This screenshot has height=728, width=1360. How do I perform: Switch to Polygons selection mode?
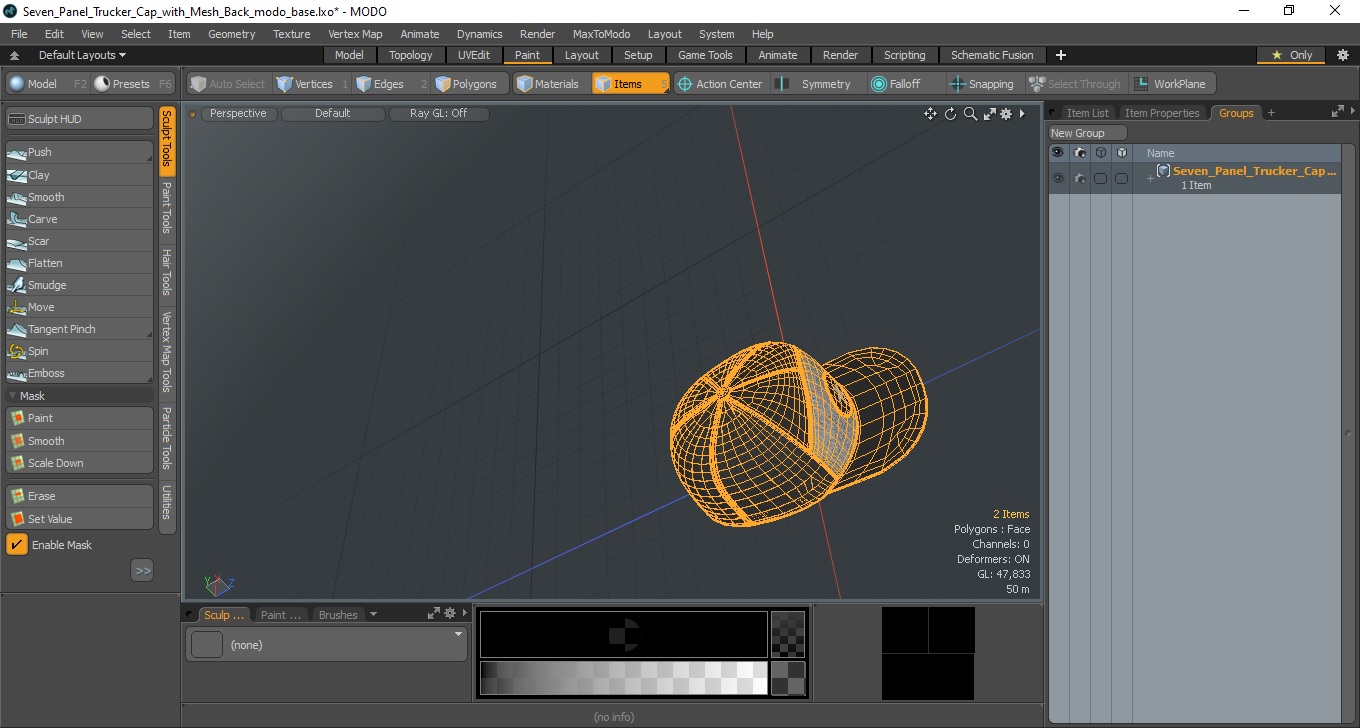(470, 84)
